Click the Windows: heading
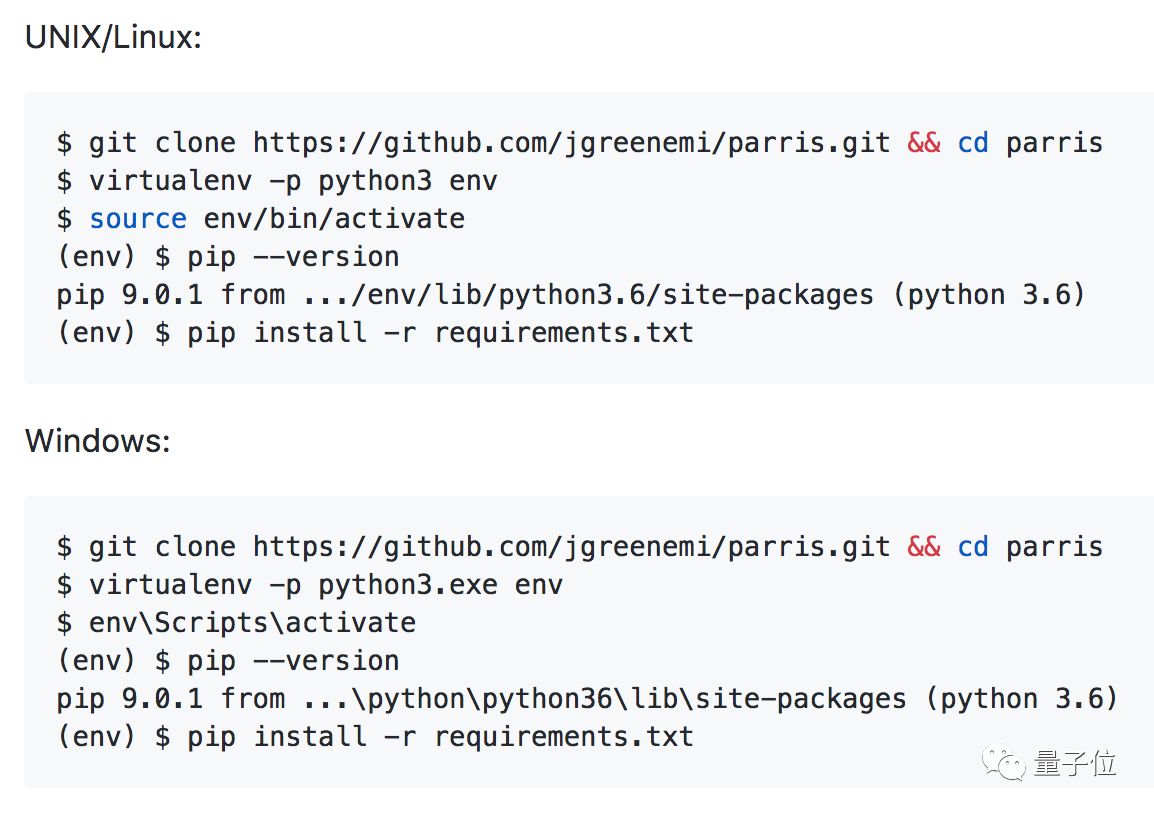The width and height of the screenshot is (1154, 814). pos(97,441)
